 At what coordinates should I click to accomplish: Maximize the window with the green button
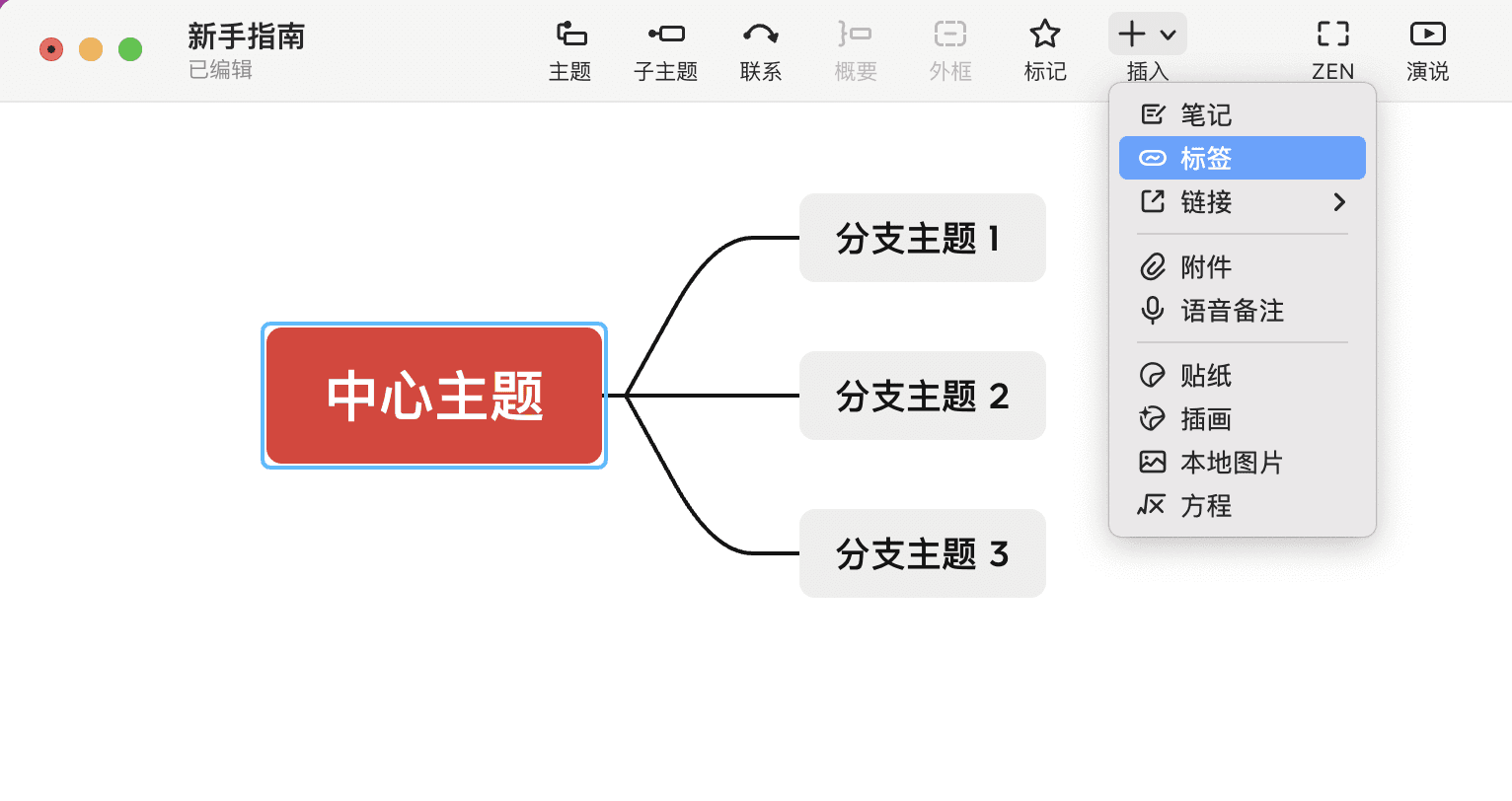click(x=130, y=48)
